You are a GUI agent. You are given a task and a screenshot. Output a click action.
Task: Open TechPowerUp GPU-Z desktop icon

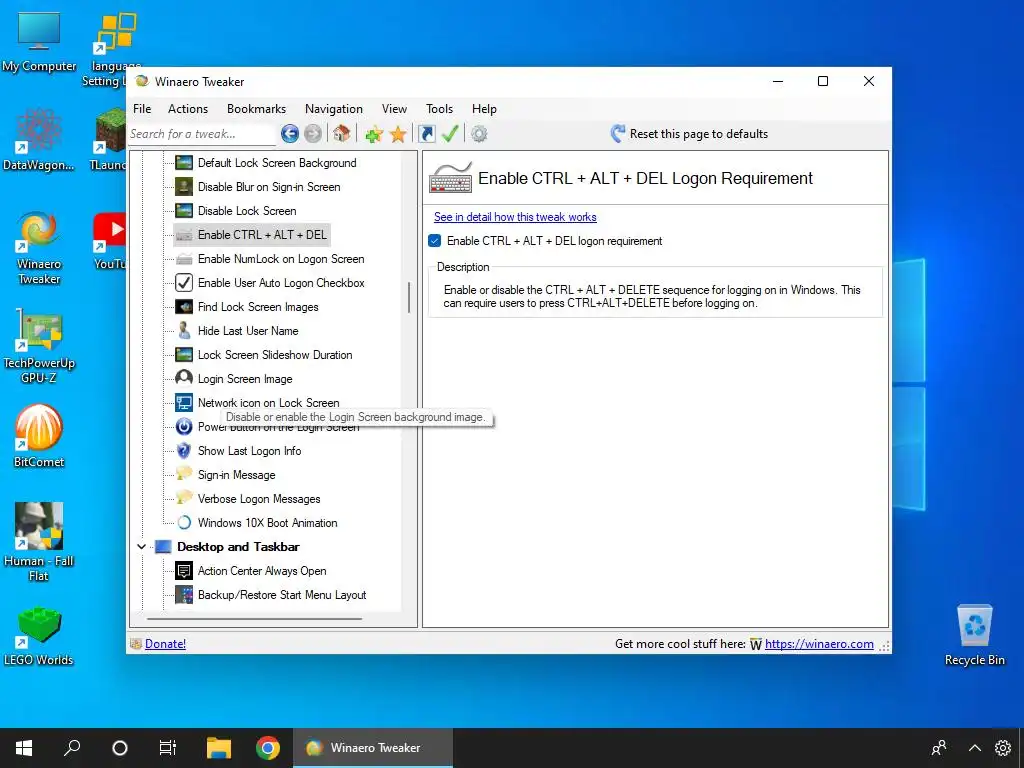click(x=39, y=346)
